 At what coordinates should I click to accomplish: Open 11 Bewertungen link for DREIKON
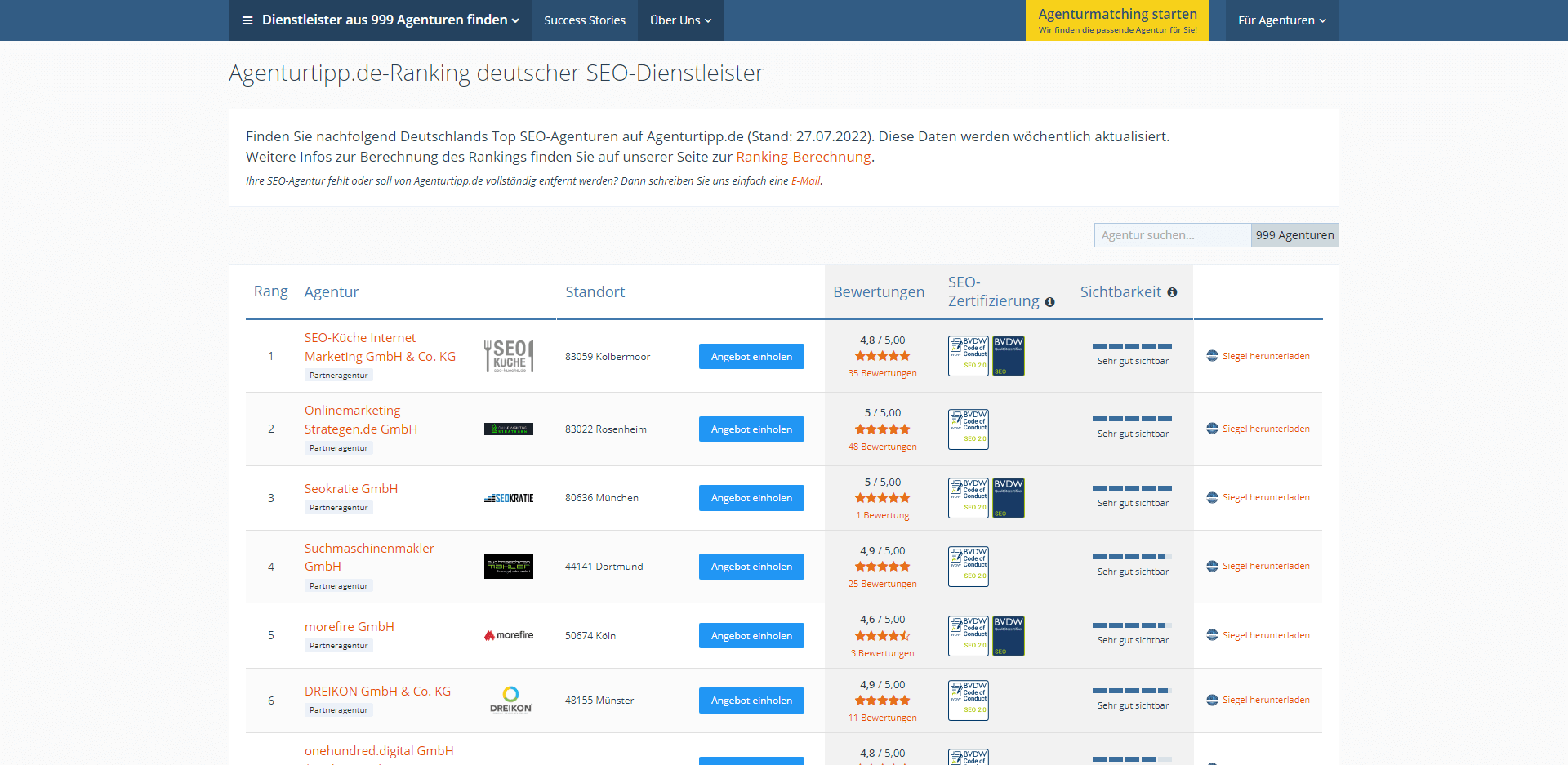(x=882, y=718)
